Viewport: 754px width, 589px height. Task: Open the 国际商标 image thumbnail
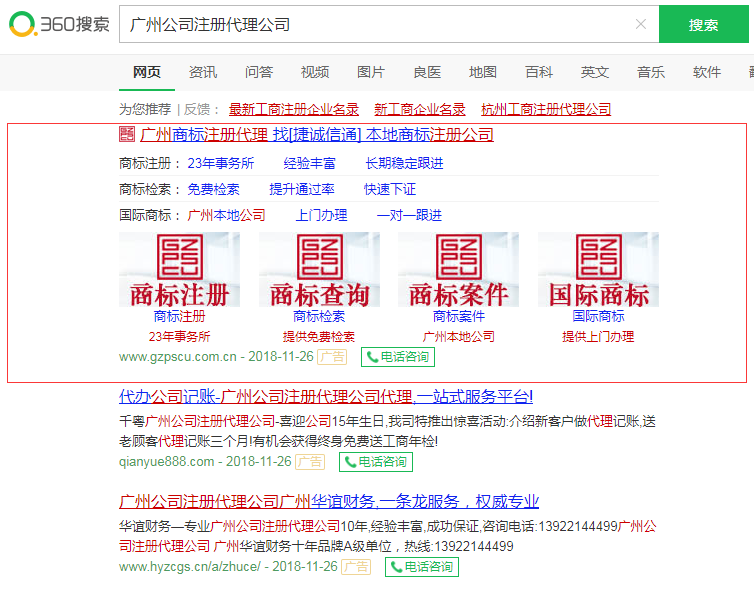coord(598,270)
